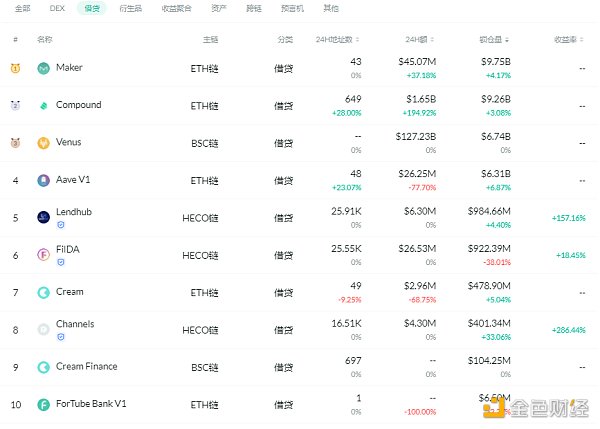Click the verified shield badge under FilDA
The width and height of the screenshot is (600, 429).
(61, 263)
